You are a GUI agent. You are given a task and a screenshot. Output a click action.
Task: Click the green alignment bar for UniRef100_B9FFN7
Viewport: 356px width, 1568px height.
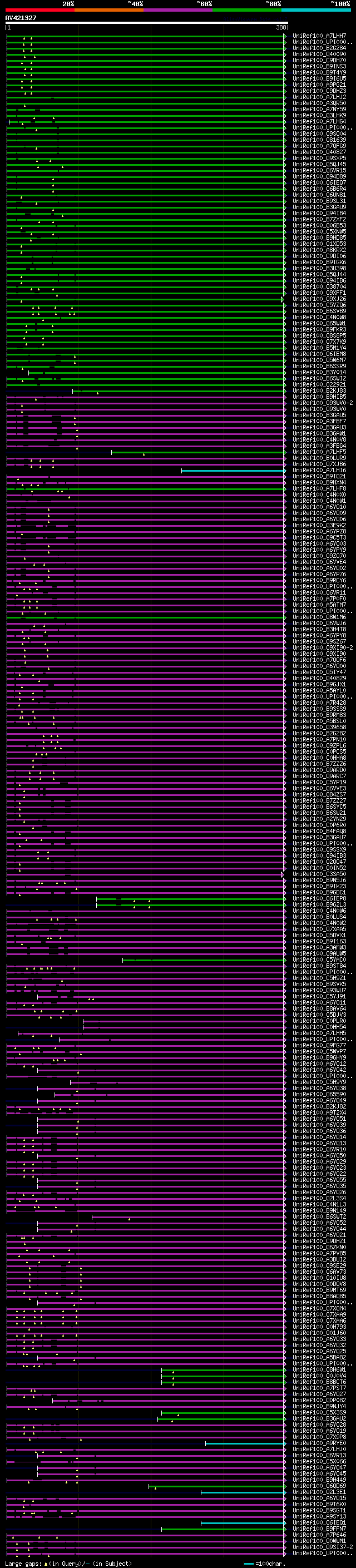[224, 1529]
